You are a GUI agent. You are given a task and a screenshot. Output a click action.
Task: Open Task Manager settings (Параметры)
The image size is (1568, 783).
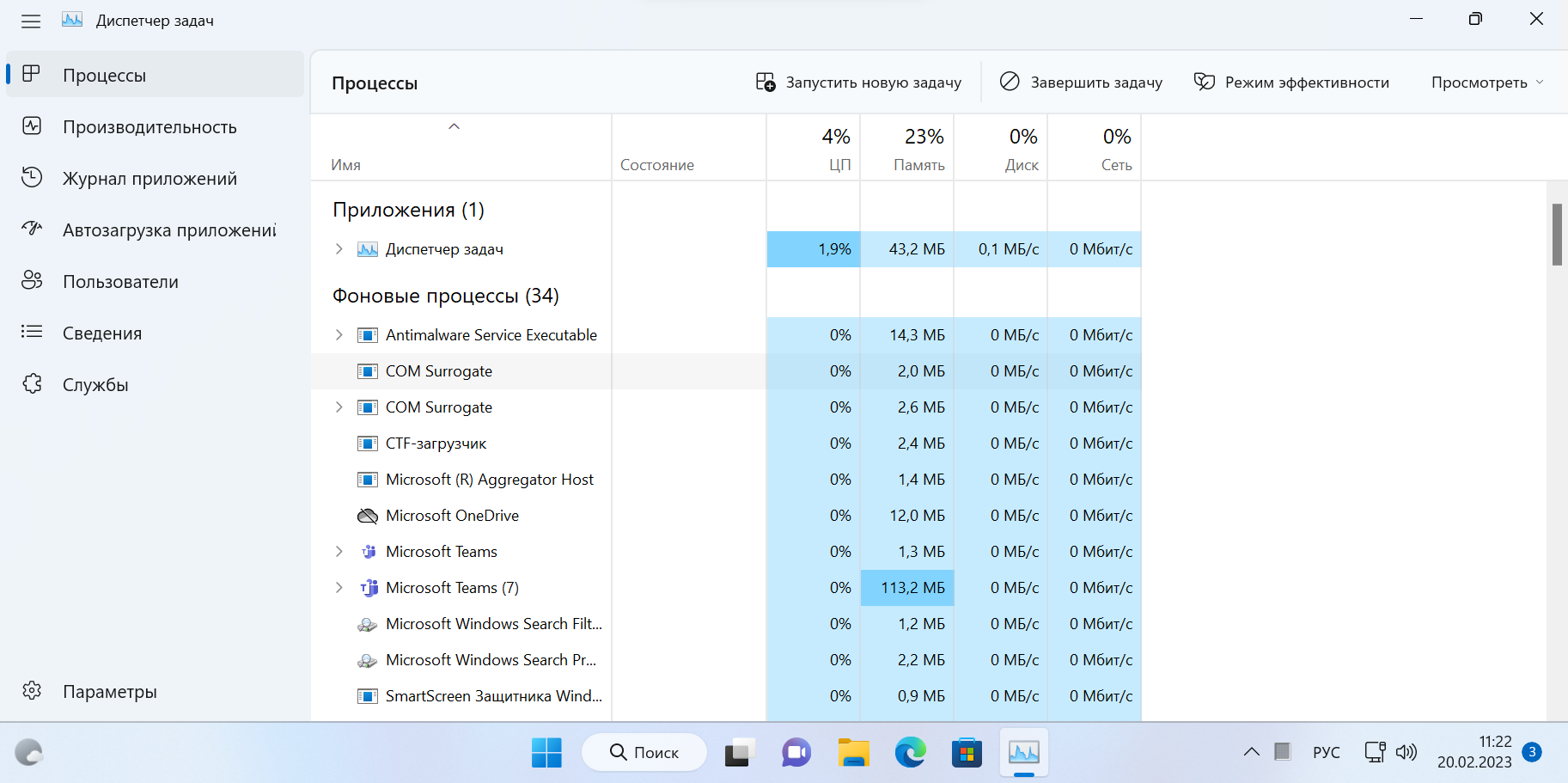109,692
